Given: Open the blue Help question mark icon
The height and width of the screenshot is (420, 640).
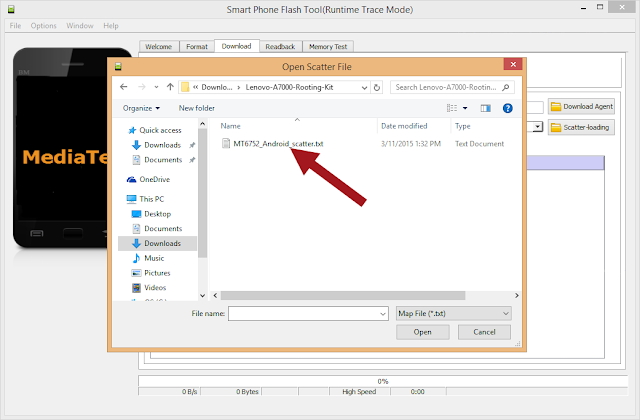Looking at the screenshot, I should (507, 108).
